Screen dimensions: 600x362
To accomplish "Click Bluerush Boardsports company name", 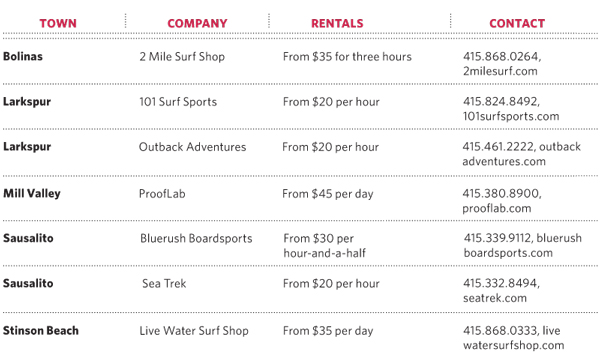I will [196, 238].
